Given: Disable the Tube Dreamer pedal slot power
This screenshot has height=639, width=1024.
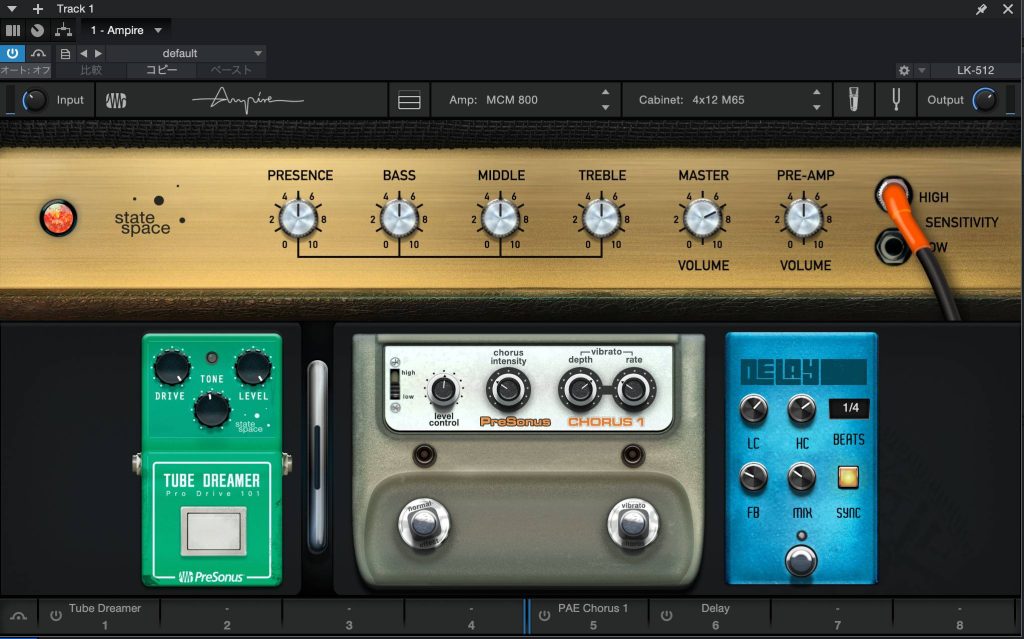Looking at the screenshot, I should 56,616.
